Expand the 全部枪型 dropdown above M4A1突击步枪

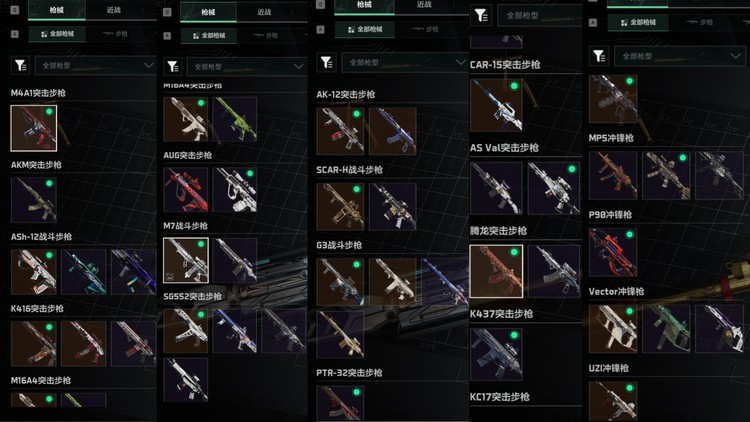[95, 65]
